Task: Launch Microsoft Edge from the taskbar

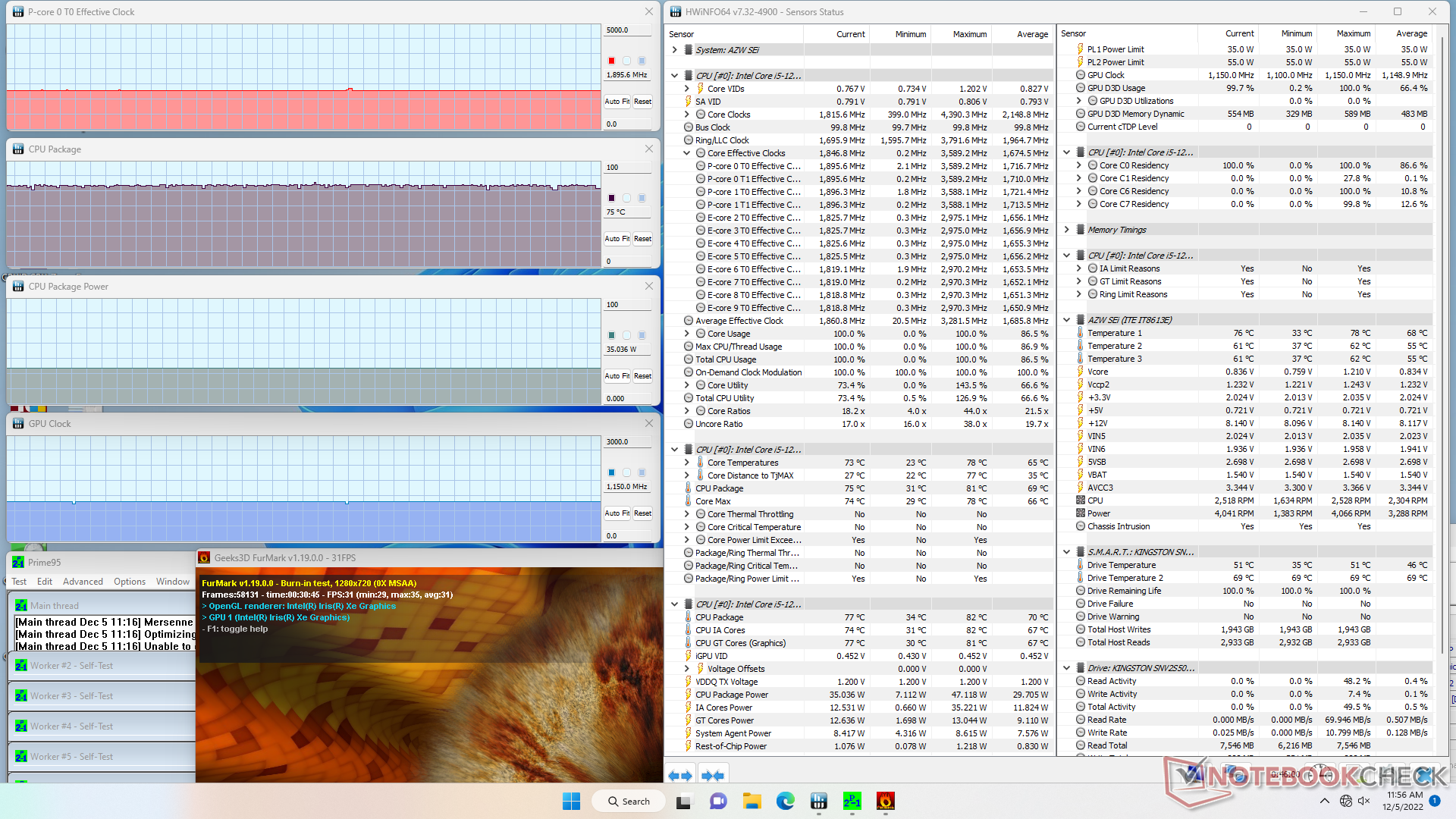Action: coord(785,802)
